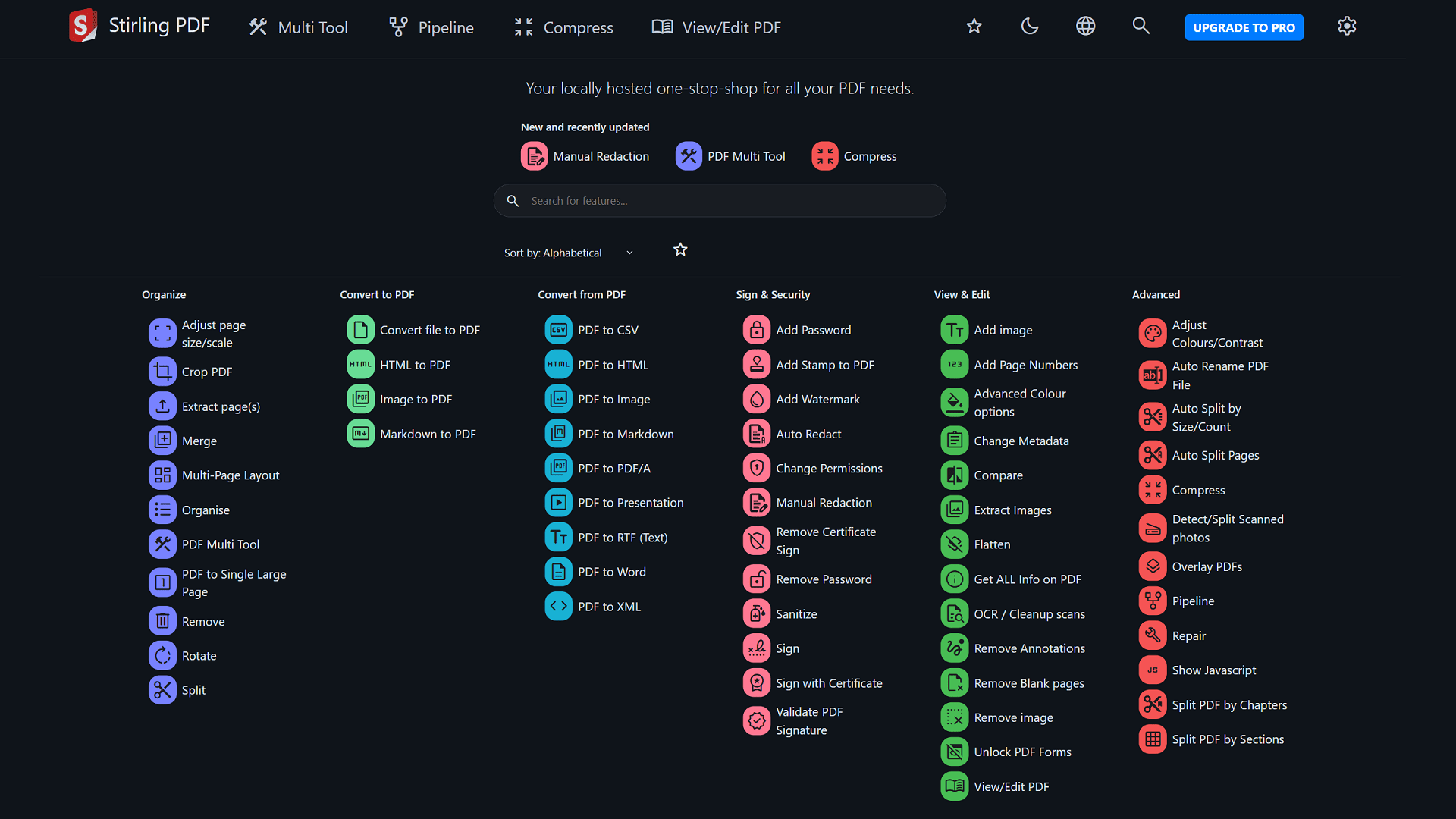Click the Compare tool icon

[955, 475]
